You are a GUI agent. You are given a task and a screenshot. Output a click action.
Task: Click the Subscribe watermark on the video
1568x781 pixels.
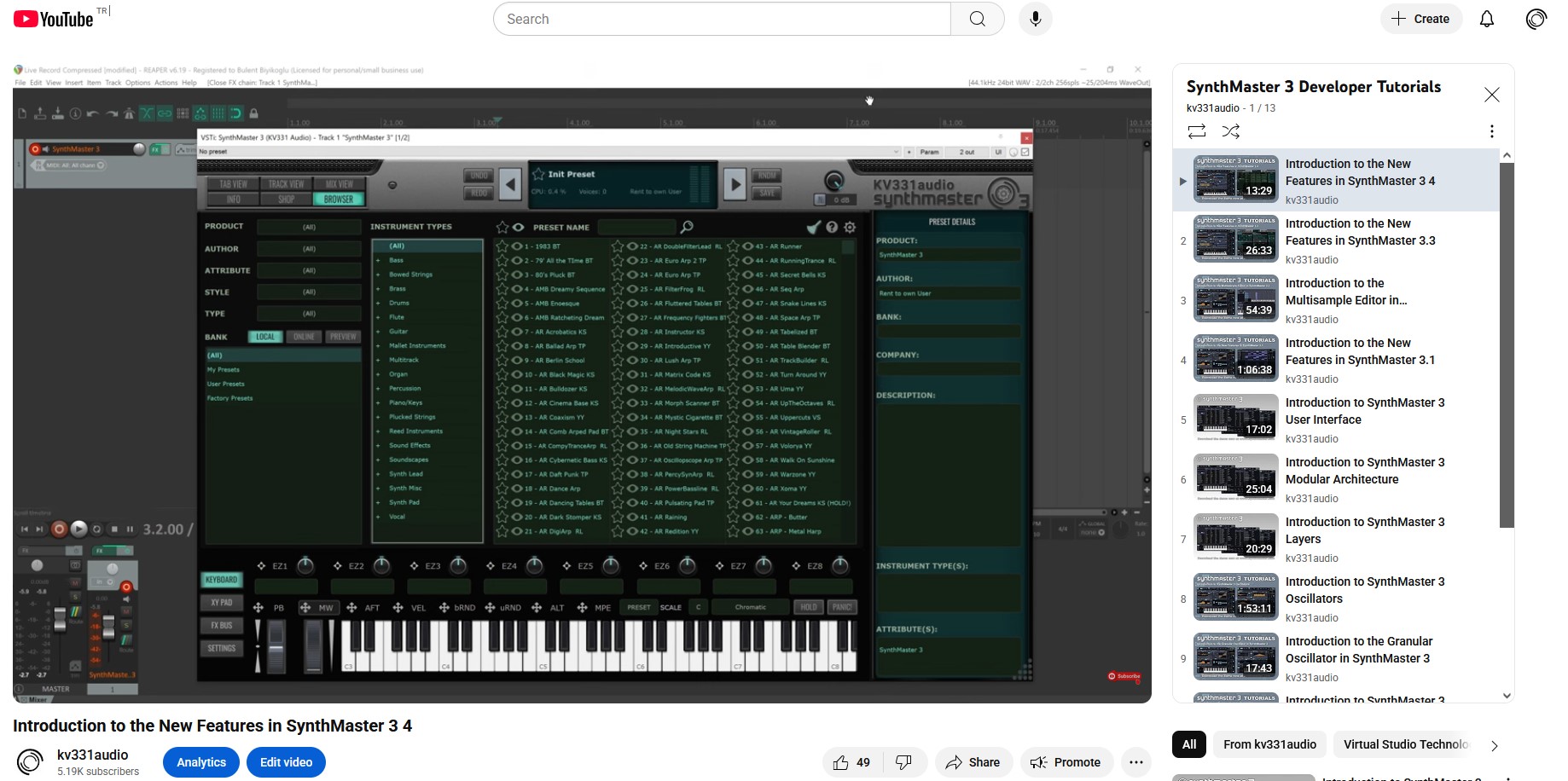(1124, 676)
